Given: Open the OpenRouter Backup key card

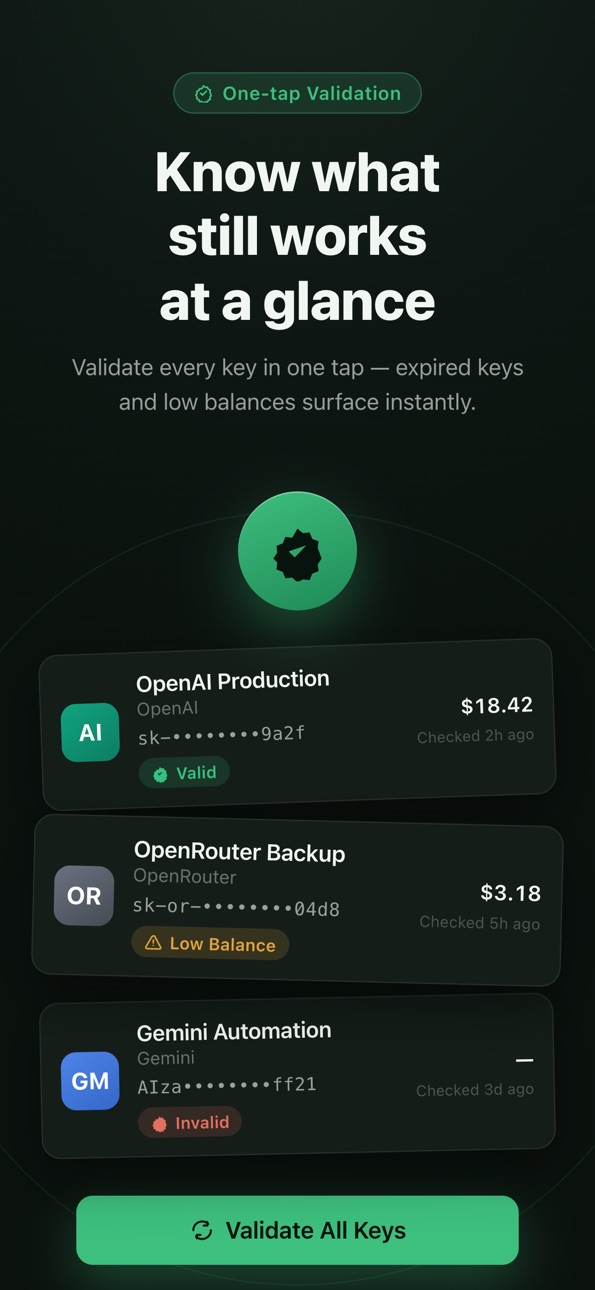Looking at the screenshot, I should (x=297, y=900).
